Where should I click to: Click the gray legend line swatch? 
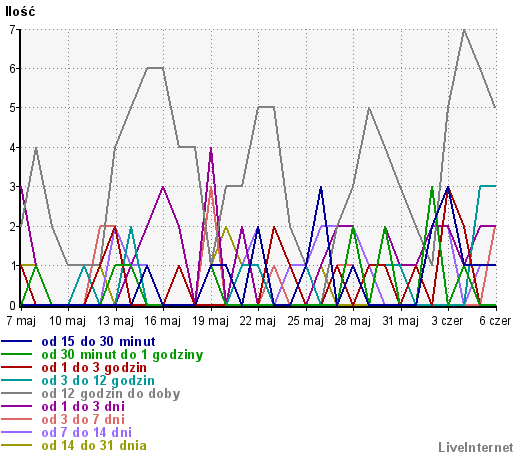tap(17, 393)
